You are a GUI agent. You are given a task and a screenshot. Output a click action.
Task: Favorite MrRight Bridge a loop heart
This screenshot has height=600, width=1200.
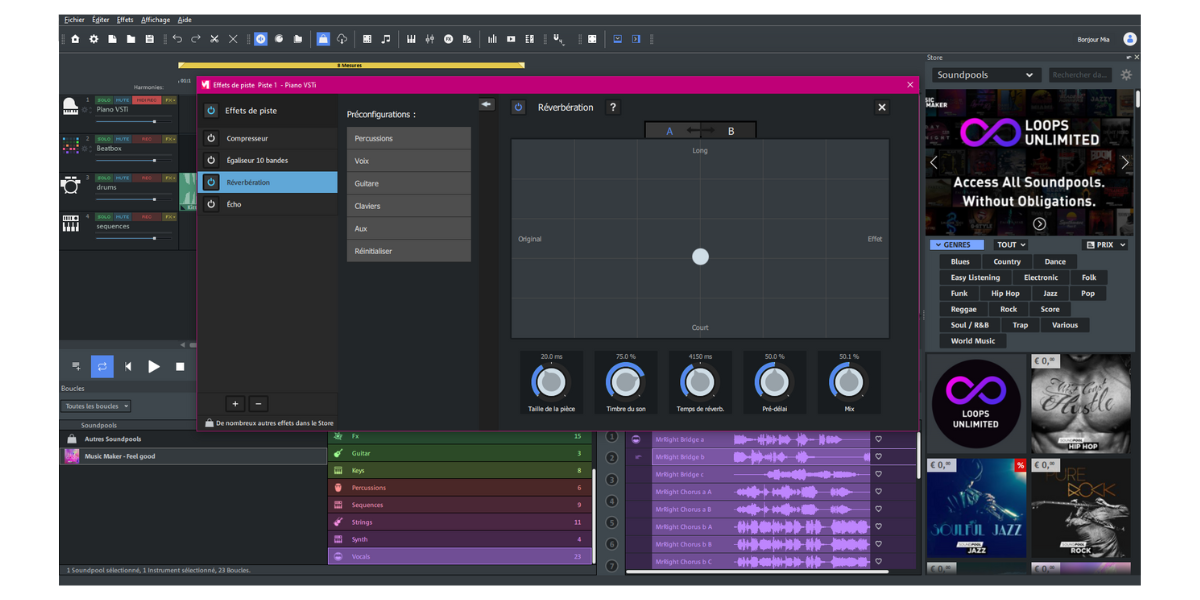(879, 439)
